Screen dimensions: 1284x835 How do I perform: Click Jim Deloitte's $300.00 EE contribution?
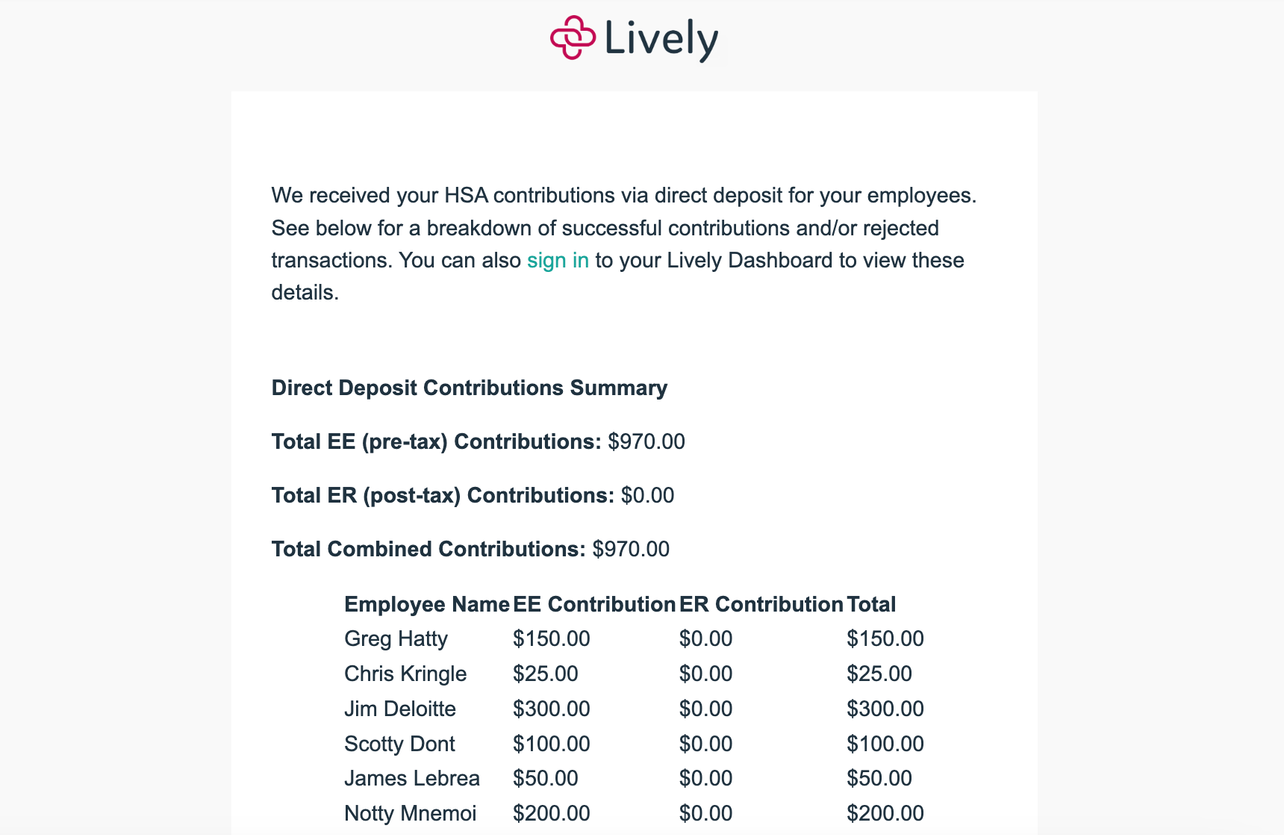click(x=551, y=709)
